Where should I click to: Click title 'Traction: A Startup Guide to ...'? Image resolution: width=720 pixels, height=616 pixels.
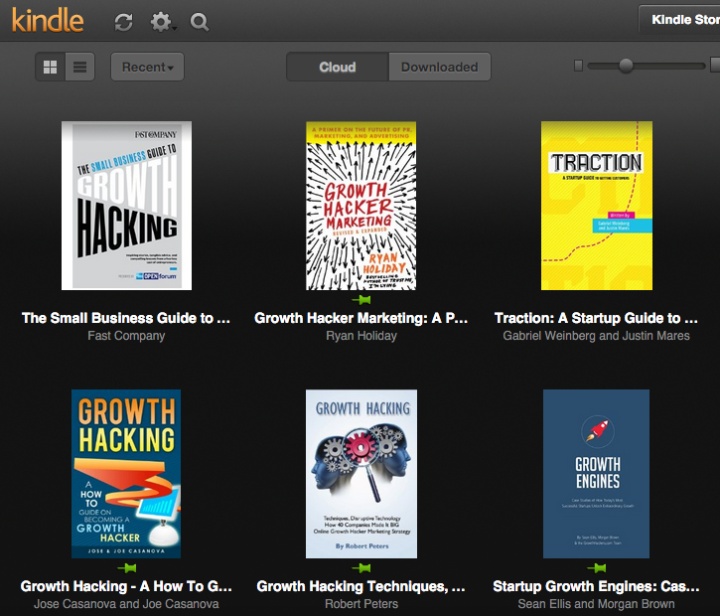596,318
